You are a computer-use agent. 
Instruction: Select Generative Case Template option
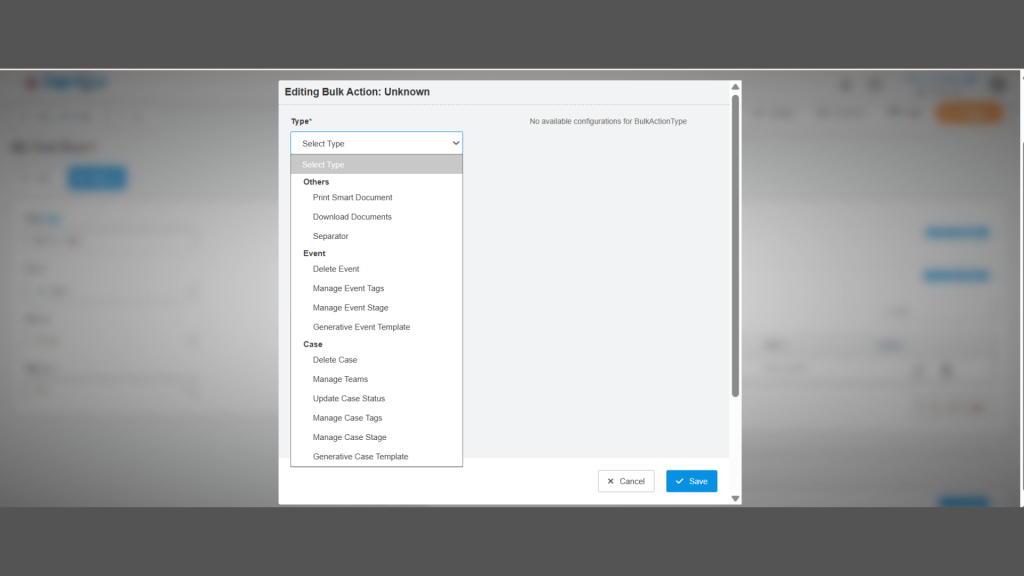[360, 457]
